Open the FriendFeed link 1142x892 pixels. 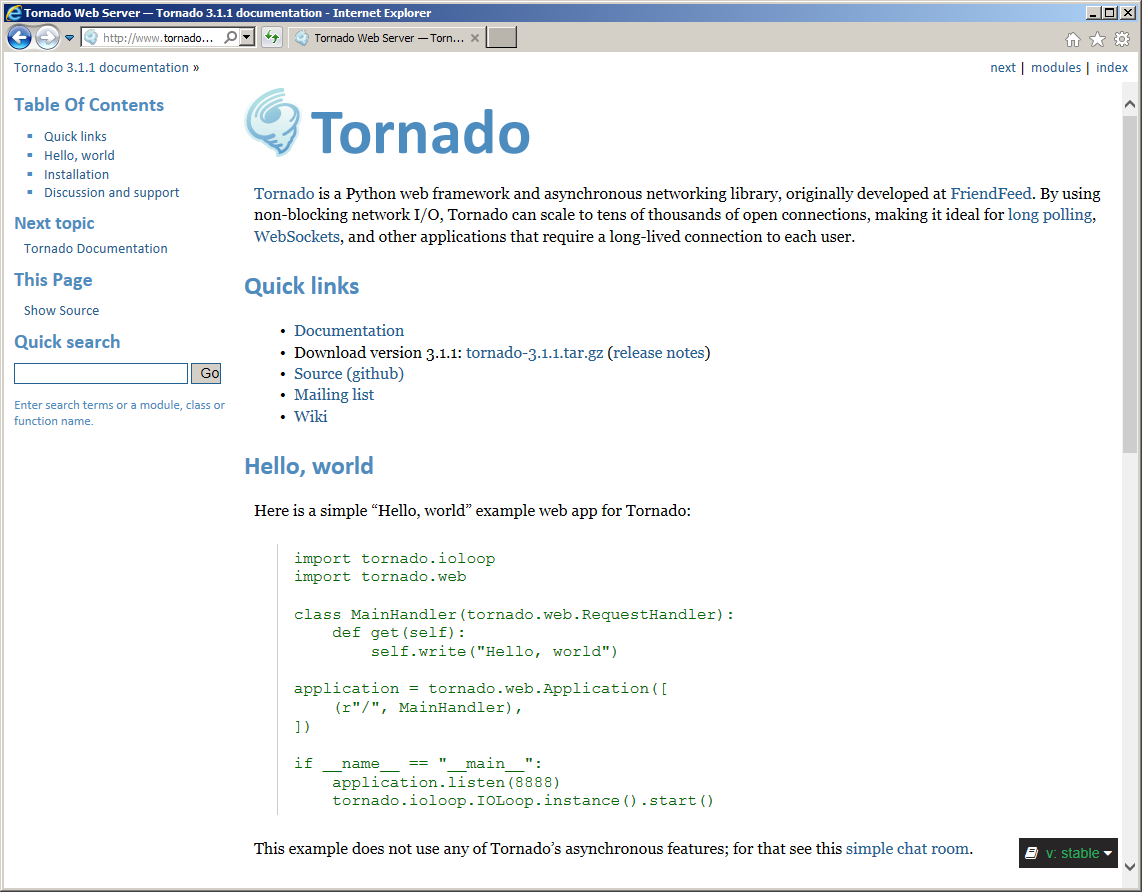991,194
